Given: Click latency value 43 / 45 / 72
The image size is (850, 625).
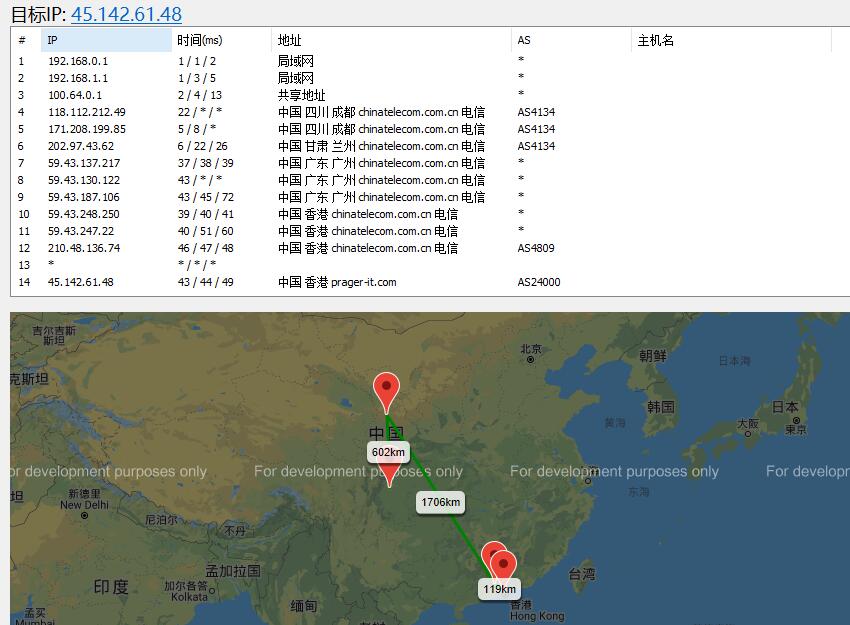Looking at the screenshot, I should (205, 197).
